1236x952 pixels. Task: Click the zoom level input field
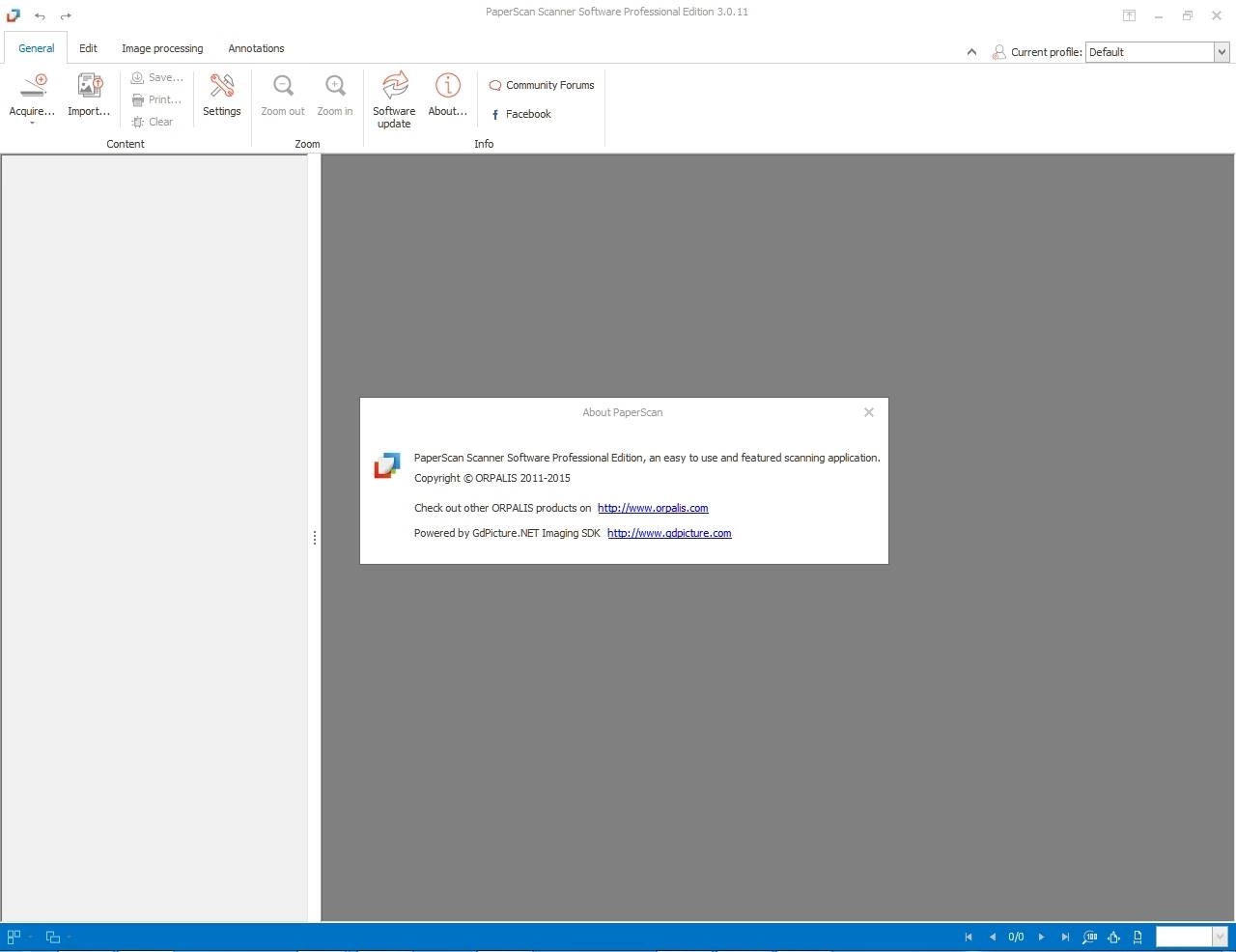(1184, 937)
